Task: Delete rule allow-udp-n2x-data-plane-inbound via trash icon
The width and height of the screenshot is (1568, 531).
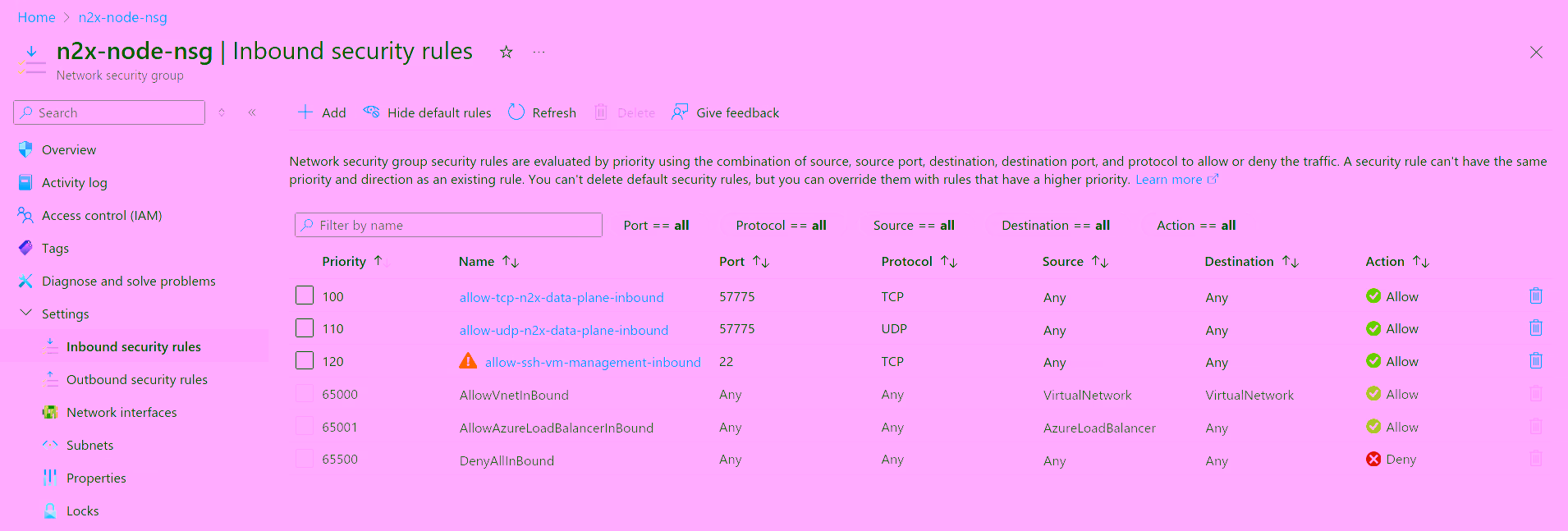Action: click(1536, 328)
